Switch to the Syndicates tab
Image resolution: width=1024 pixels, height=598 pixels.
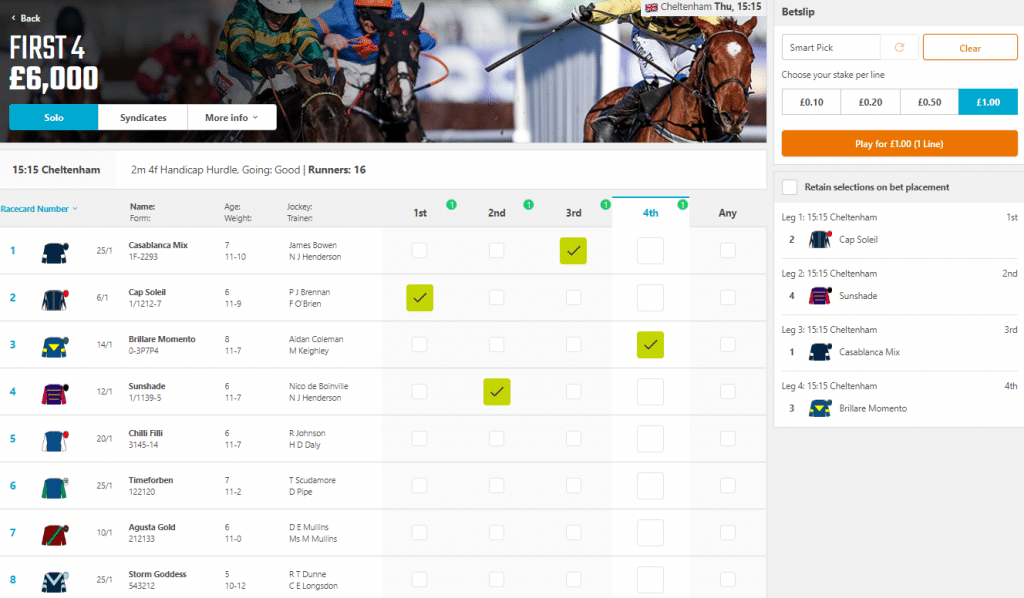(143, 116)
